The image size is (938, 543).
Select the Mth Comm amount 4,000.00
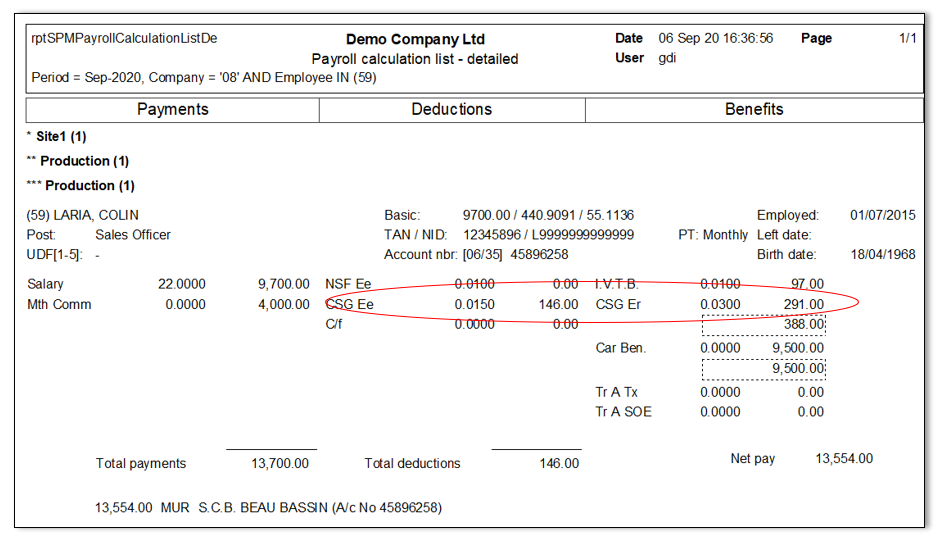[x=283, y=305]
